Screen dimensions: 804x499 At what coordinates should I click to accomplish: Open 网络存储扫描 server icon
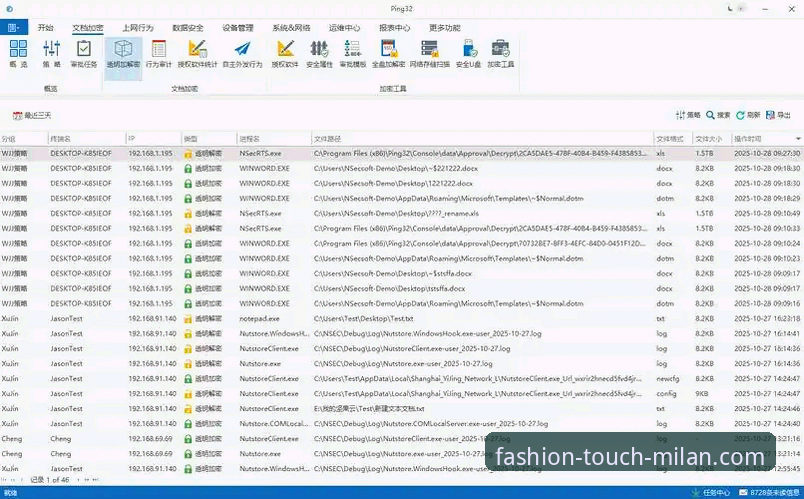(x=430, y=54)
